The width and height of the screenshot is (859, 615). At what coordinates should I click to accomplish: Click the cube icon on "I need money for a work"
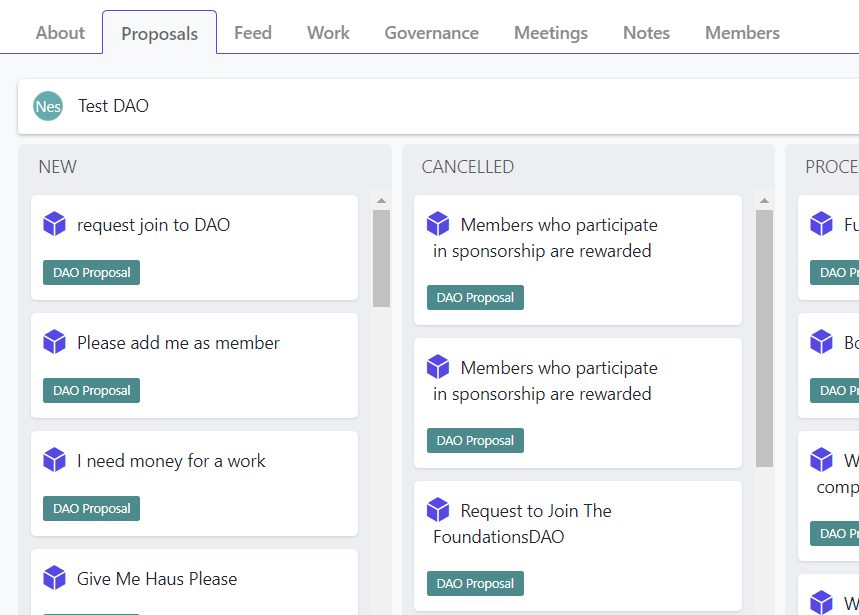coord(54,459)
